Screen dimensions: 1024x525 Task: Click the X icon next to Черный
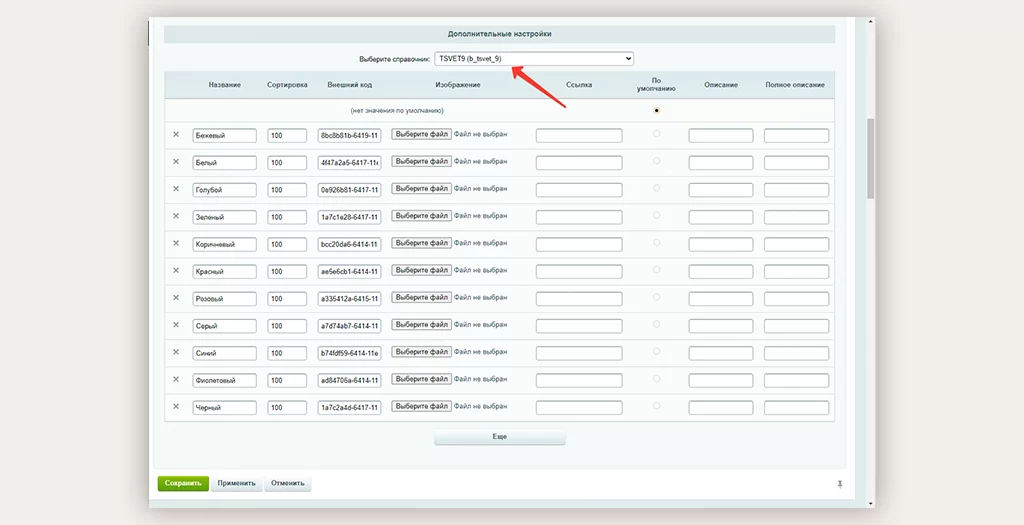[176, 406]
